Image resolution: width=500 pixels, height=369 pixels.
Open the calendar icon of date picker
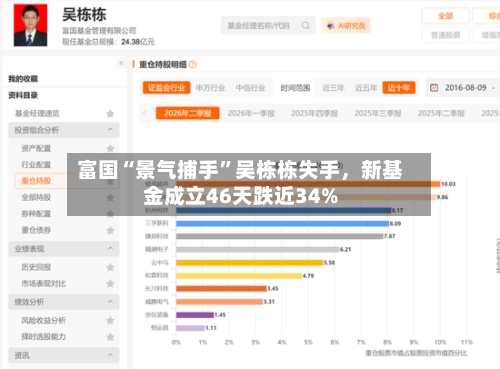click(x=434, y=88)
